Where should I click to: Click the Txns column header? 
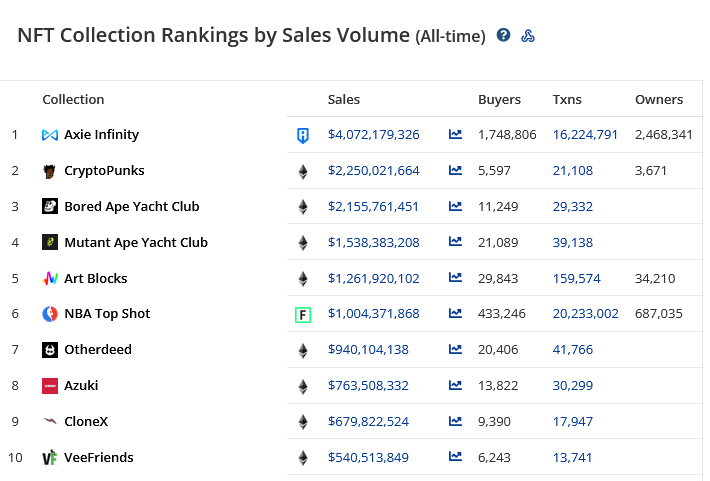(x=567, y=99)
